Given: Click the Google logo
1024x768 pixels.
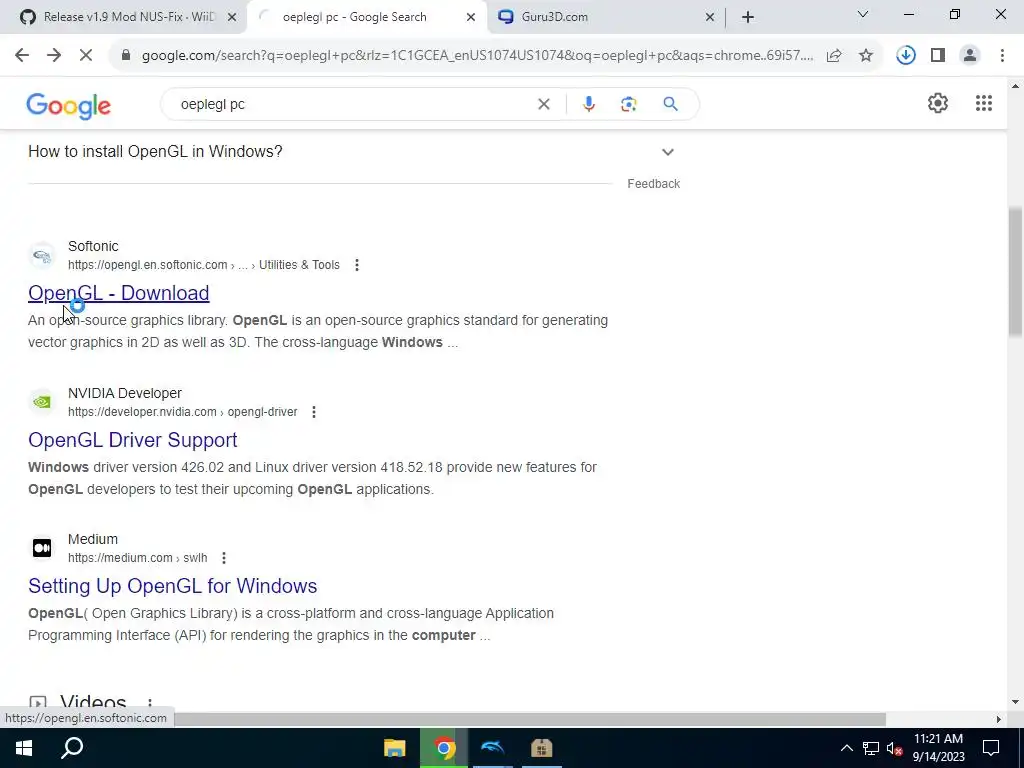Looking at the screenshot, I should click(69, 105).
